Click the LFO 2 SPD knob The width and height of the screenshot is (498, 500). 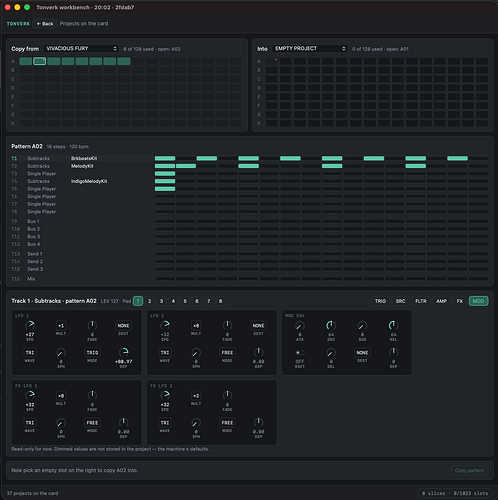click(165, 325)
